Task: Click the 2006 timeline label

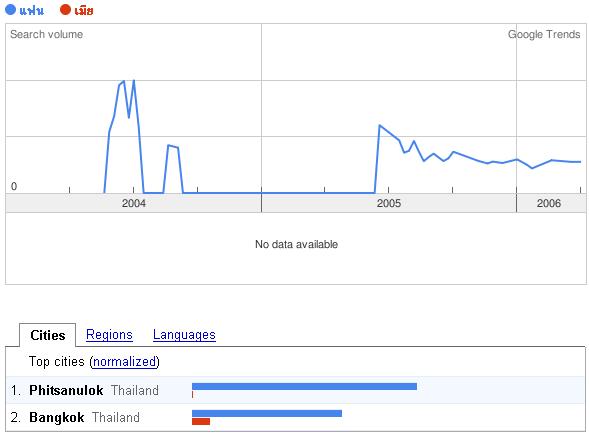Action: 549,203
